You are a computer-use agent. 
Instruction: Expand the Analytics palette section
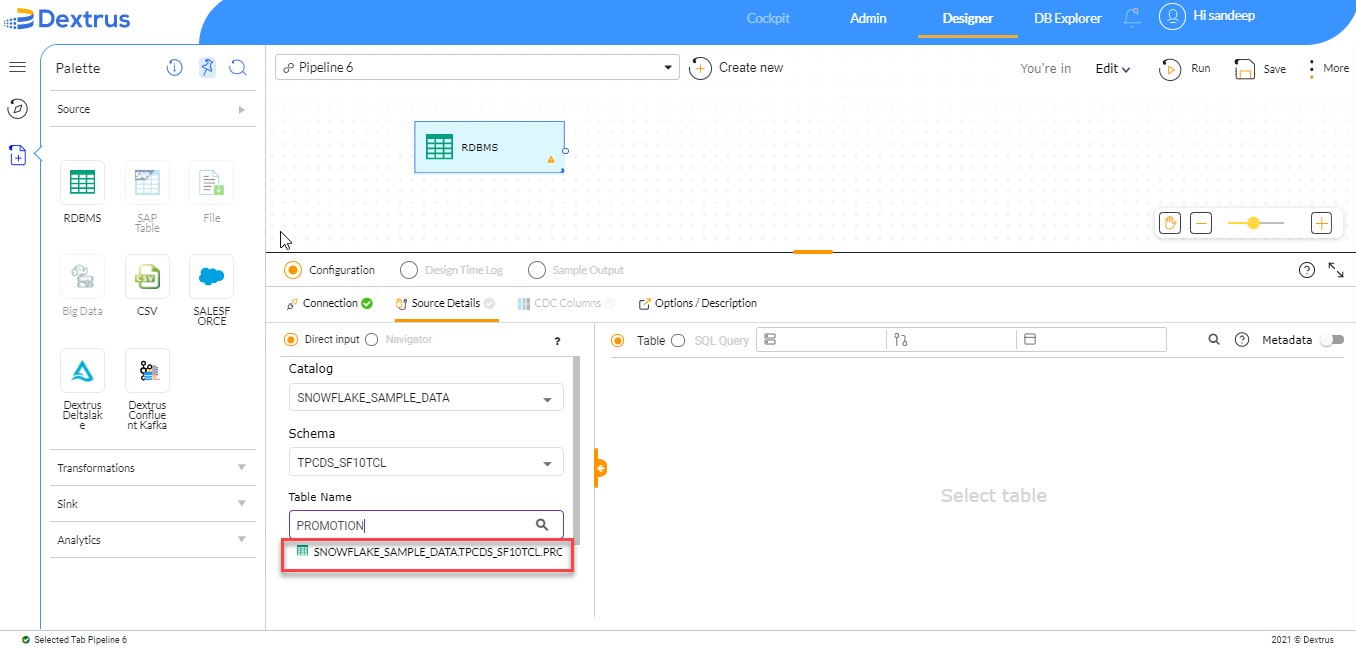153,540
